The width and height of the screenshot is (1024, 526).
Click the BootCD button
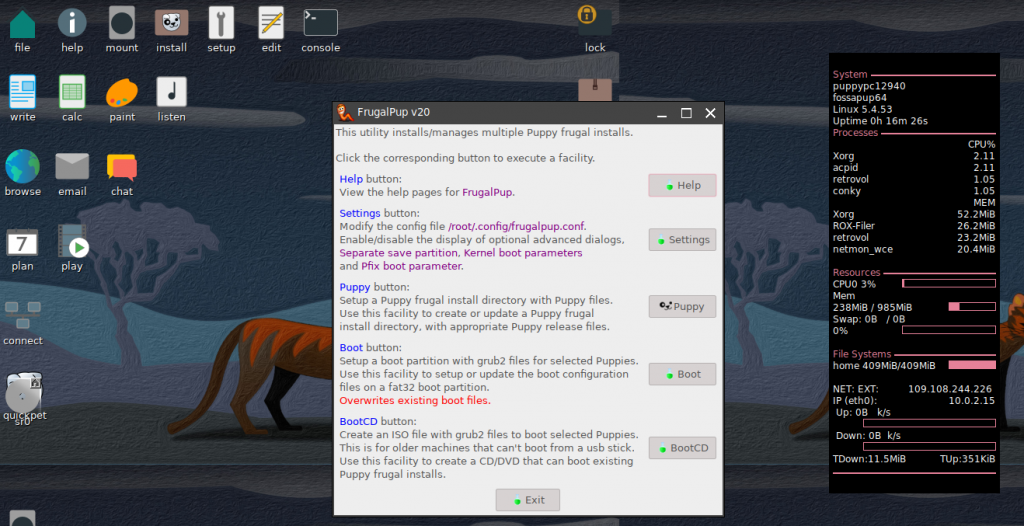tap(682, 448)
